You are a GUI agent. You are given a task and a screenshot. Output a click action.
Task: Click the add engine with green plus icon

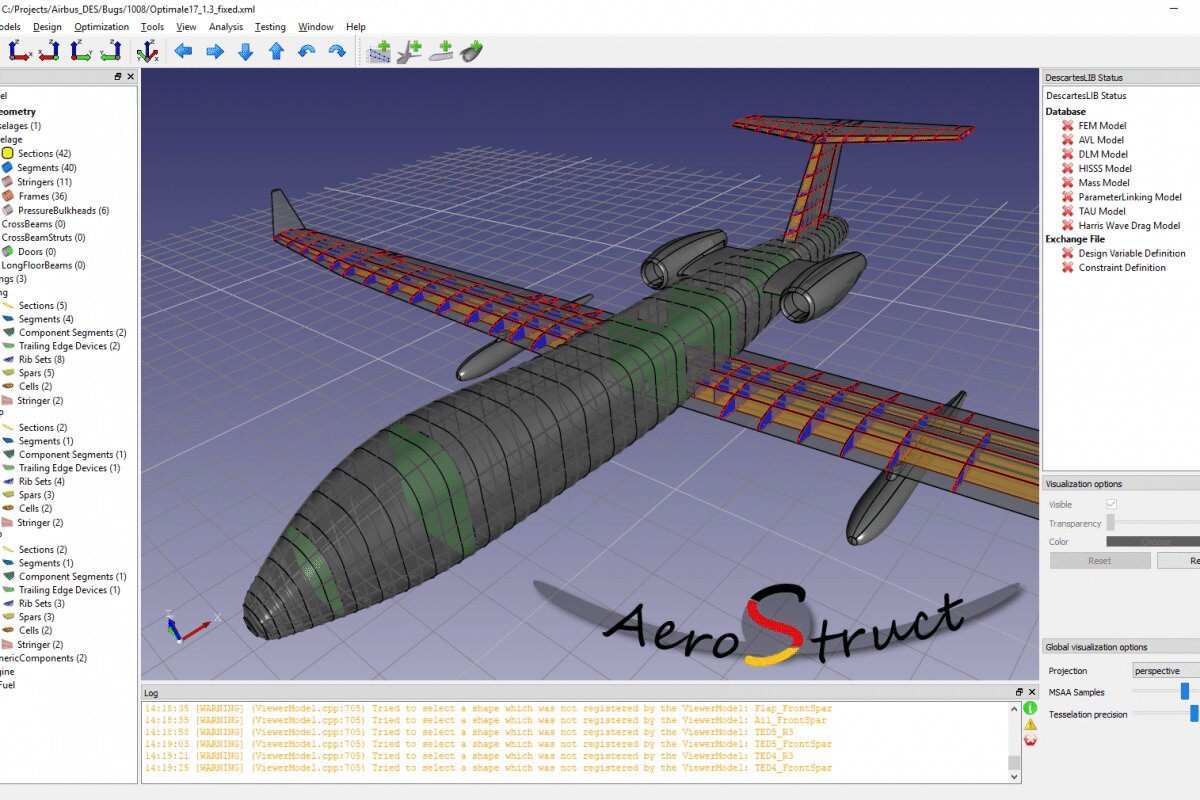click(470, 51)
